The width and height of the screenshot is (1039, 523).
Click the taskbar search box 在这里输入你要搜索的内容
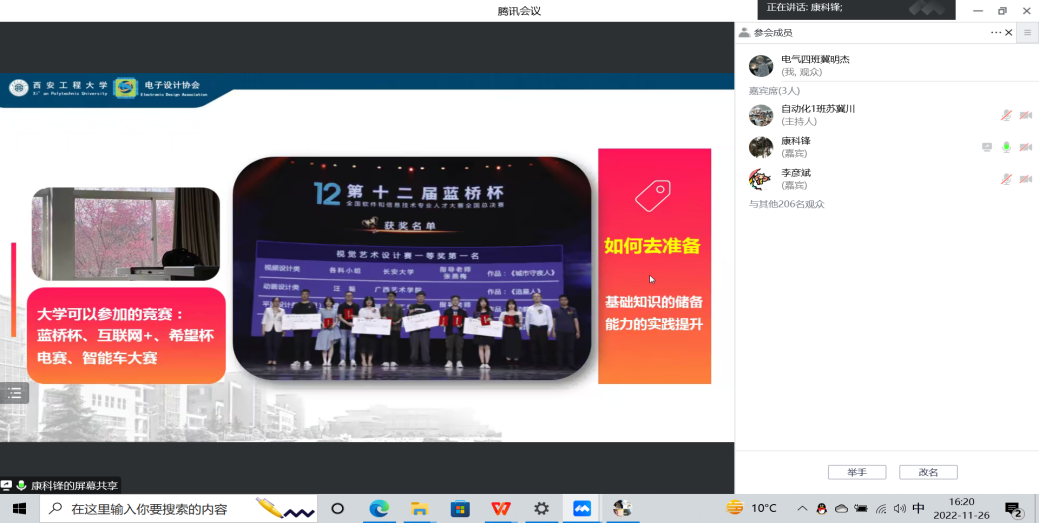[177, 508]
